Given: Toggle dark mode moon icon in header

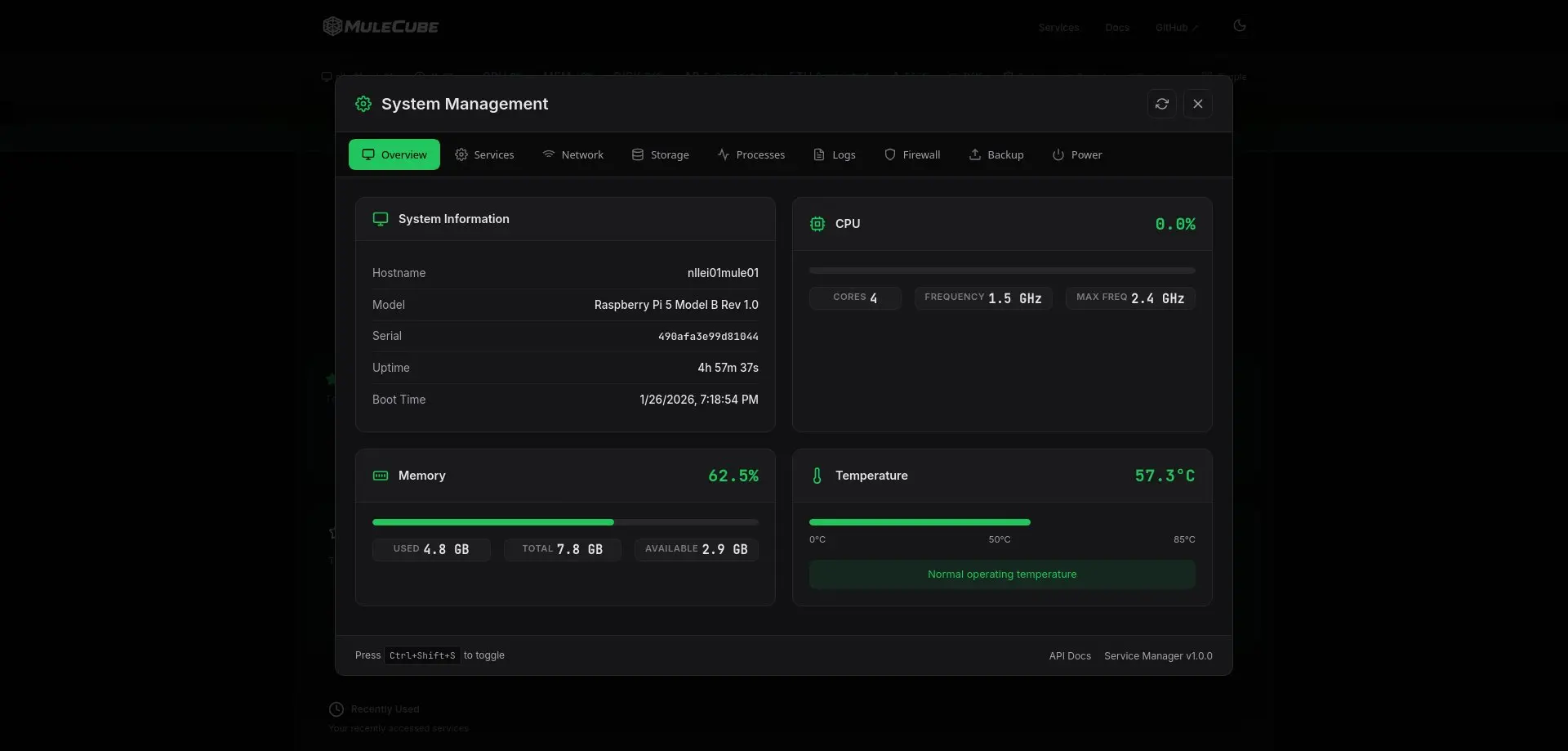Looking at the screenshot, I should pyautogui.click(x=1239, y=26).
